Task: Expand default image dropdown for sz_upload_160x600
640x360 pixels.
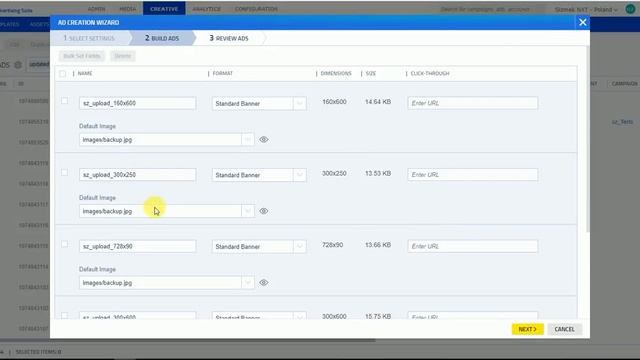Action: [x=248, y=140]
